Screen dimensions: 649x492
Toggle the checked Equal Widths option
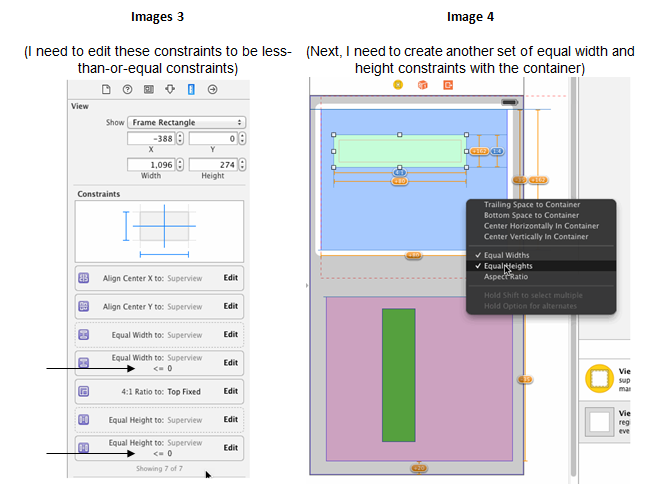pos(509,255)
